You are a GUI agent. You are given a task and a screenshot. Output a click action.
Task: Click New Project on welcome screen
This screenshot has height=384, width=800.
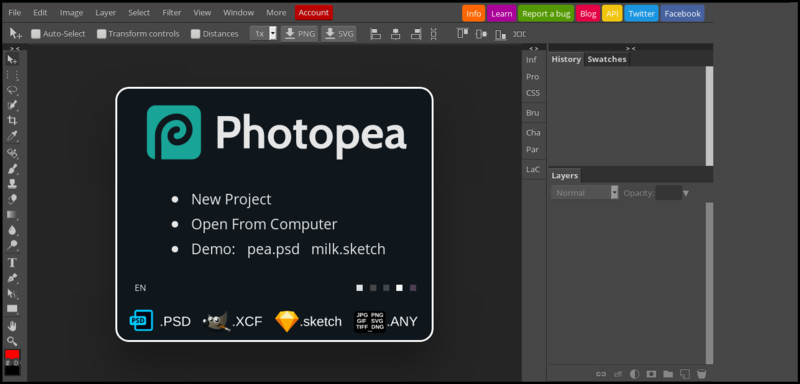pos(231,199)
